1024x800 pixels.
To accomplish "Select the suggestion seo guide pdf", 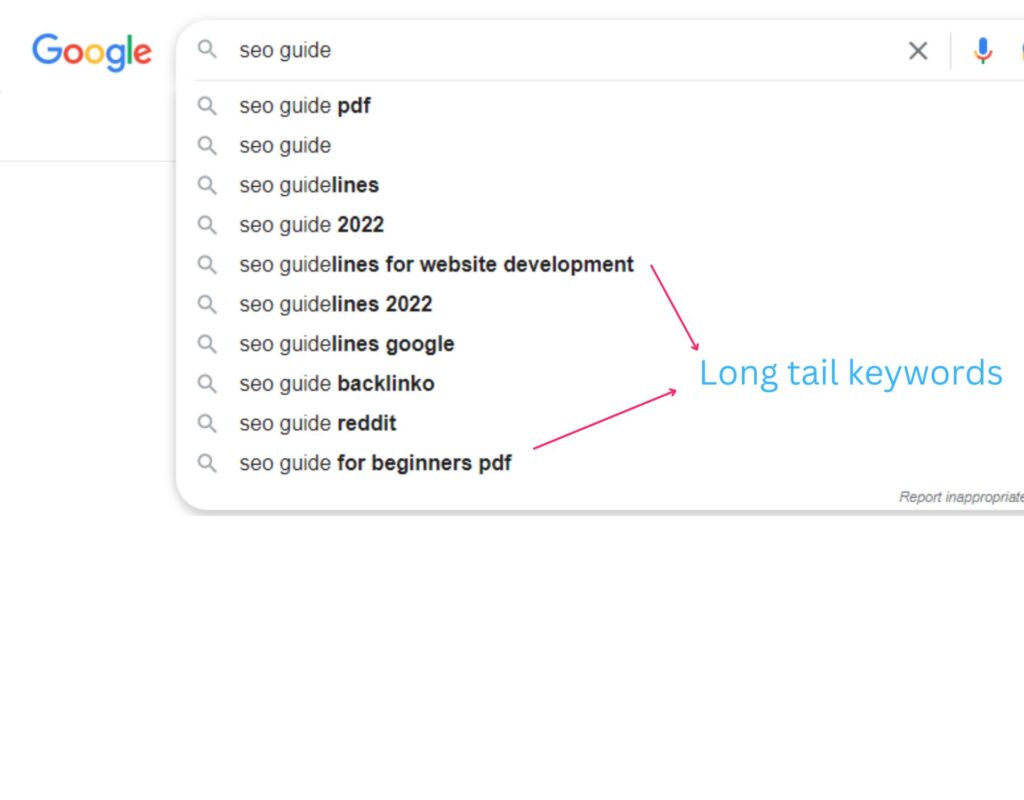I will 304,105.
